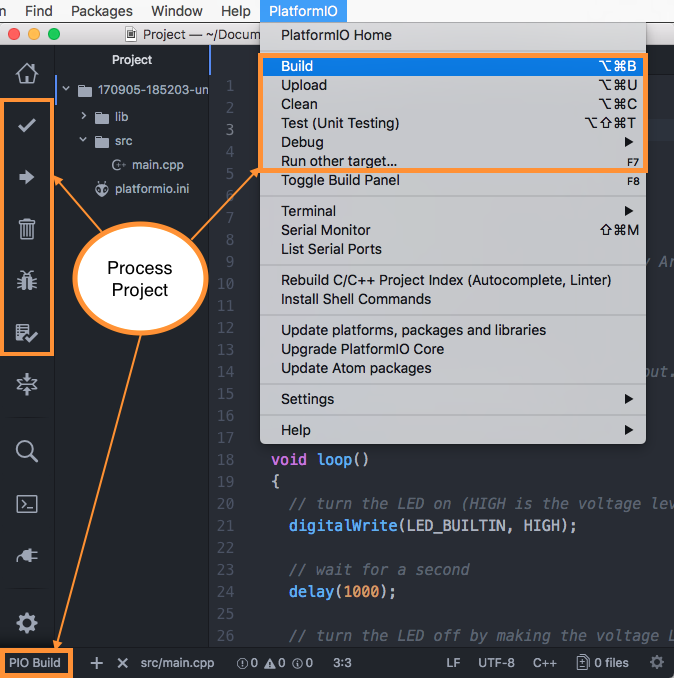Viewport: 674px width, 678px height.
Task: Click the Run other target checklist icon
Action: click(27, 333)
